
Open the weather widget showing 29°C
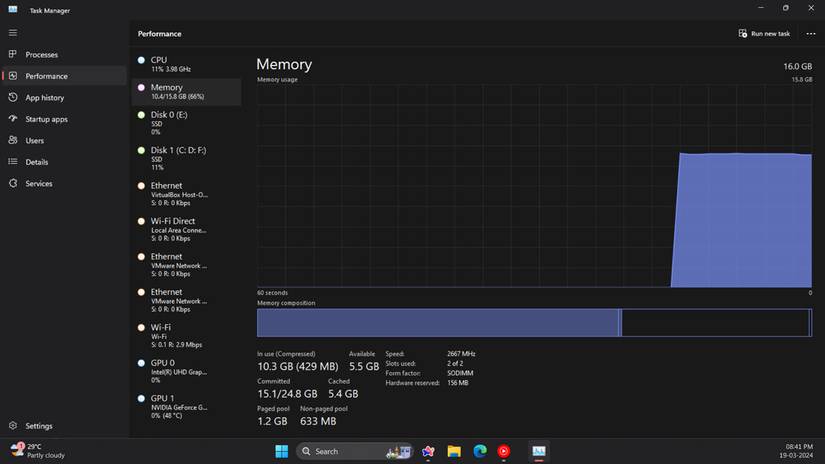click(x=37, y=451)
